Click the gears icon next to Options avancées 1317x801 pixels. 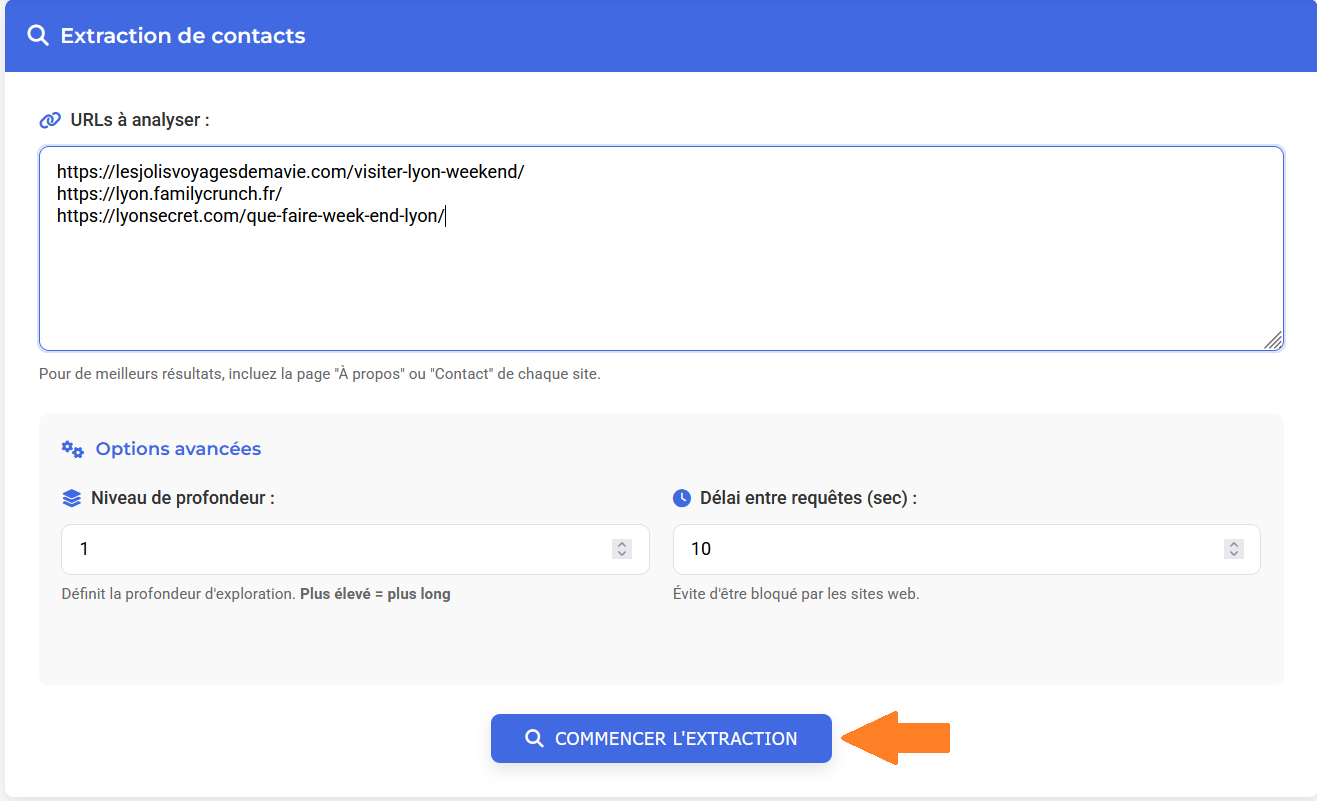[x=72, y=449]
